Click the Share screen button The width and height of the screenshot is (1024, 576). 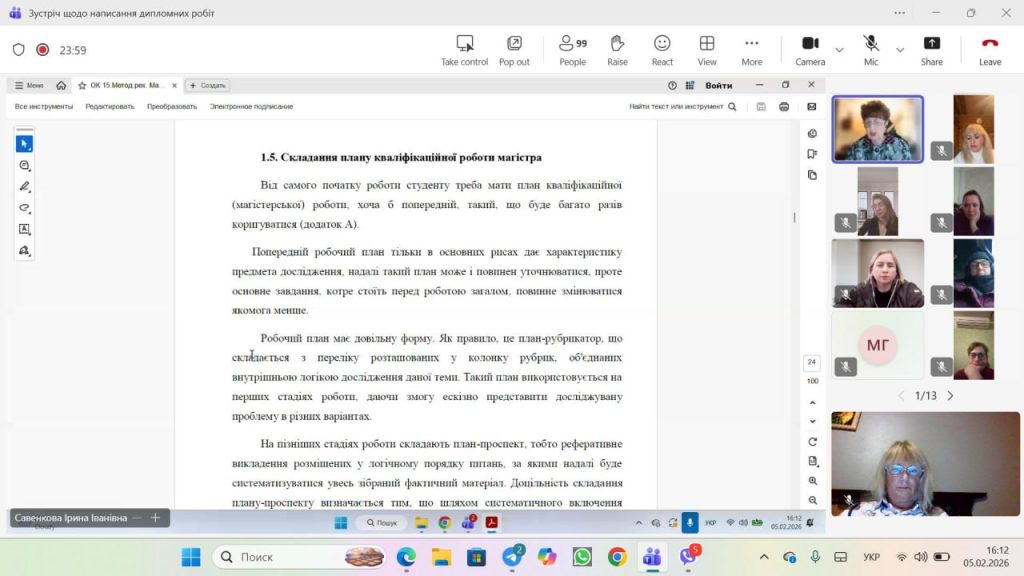931,50
